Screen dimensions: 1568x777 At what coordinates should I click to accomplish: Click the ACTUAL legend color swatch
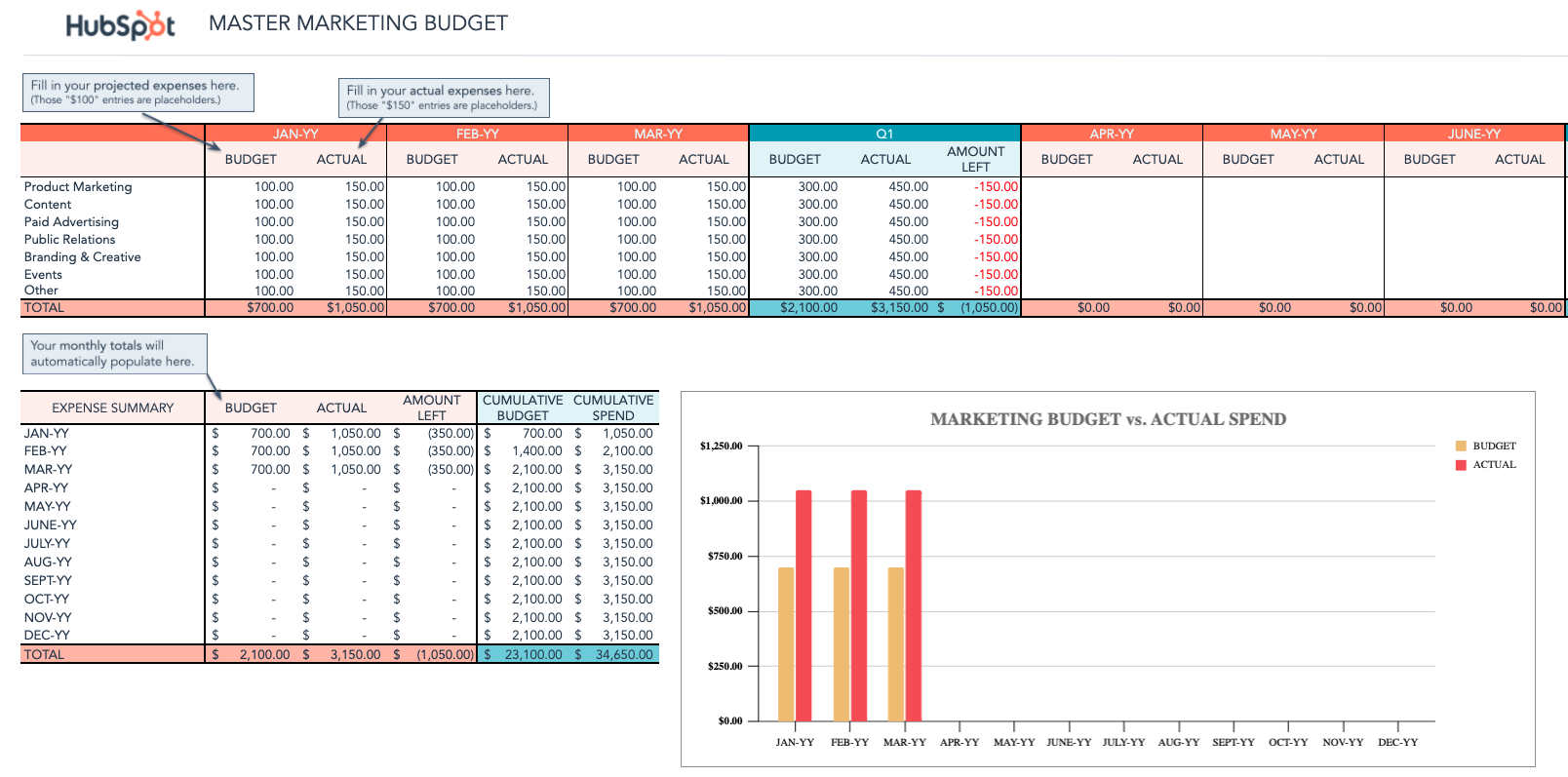pyautogui.click(x=1461, y=464)
